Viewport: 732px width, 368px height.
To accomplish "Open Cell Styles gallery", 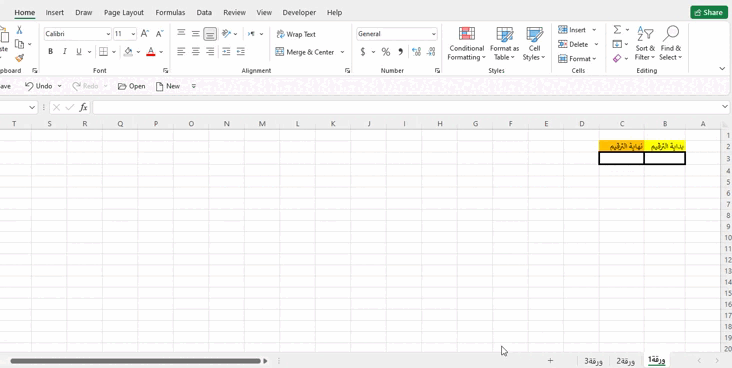I will click(x=534, y=44).
